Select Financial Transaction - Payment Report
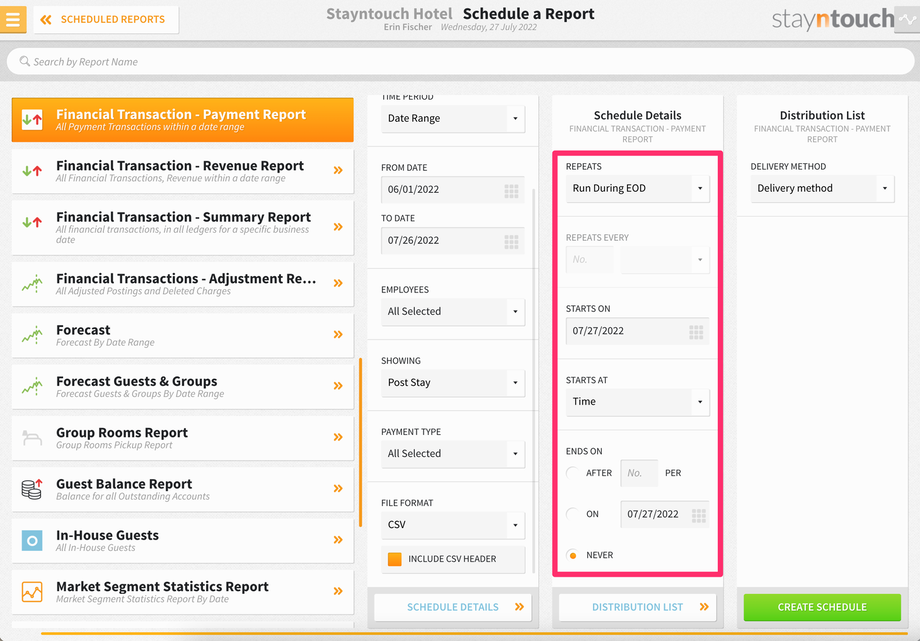Image resolution: width=920 pixels, height=641 pixels. [182, 120]
